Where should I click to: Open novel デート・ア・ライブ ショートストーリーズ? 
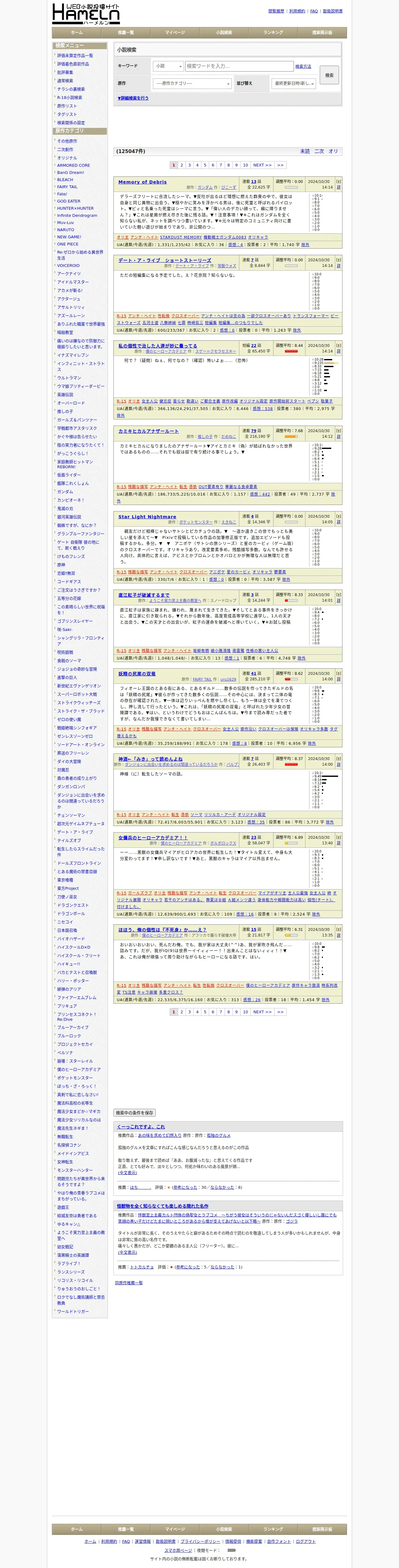pos(165,260)
